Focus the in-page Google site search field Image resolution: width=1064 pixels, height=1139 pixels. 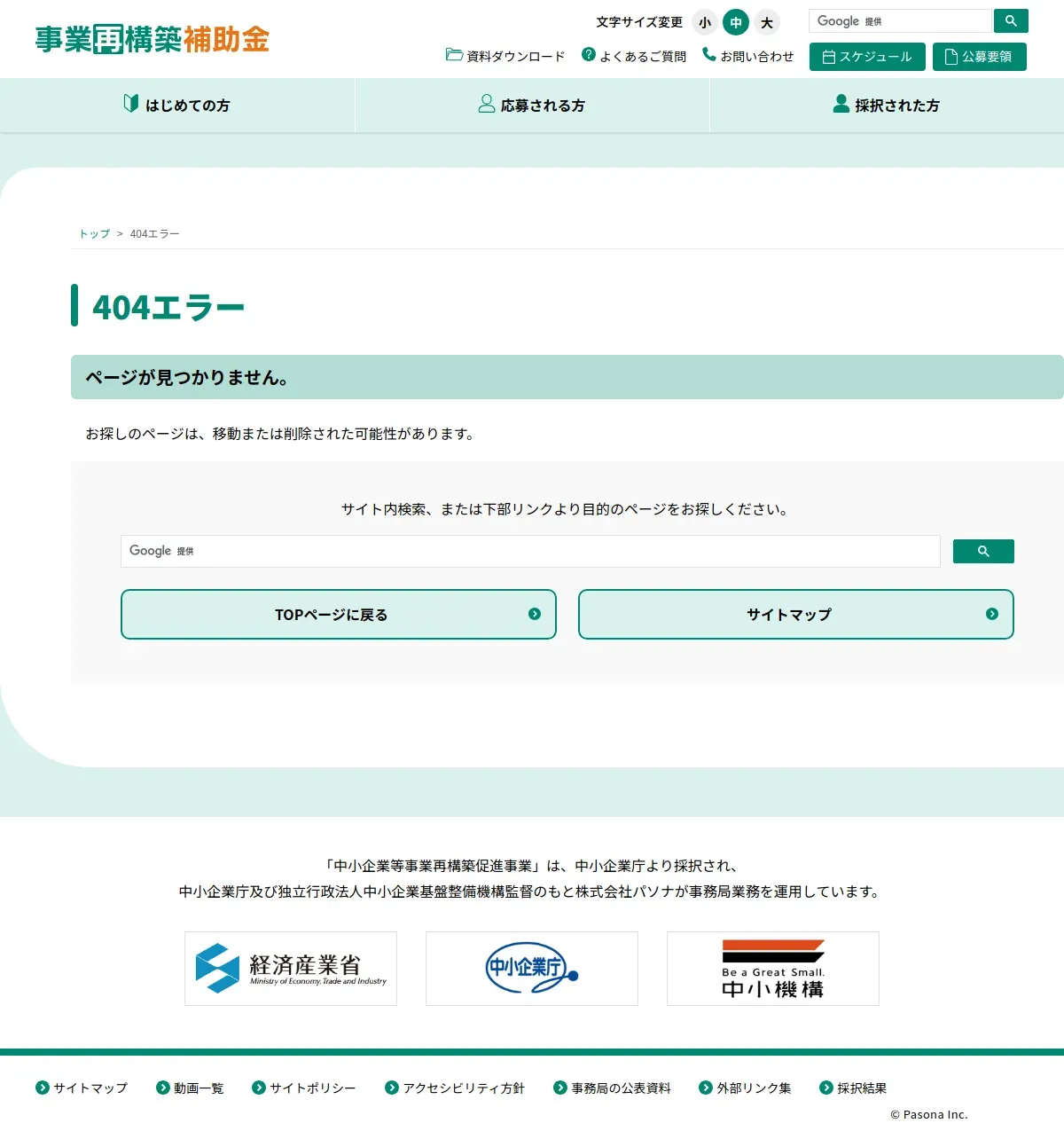(x=530, y=551)
